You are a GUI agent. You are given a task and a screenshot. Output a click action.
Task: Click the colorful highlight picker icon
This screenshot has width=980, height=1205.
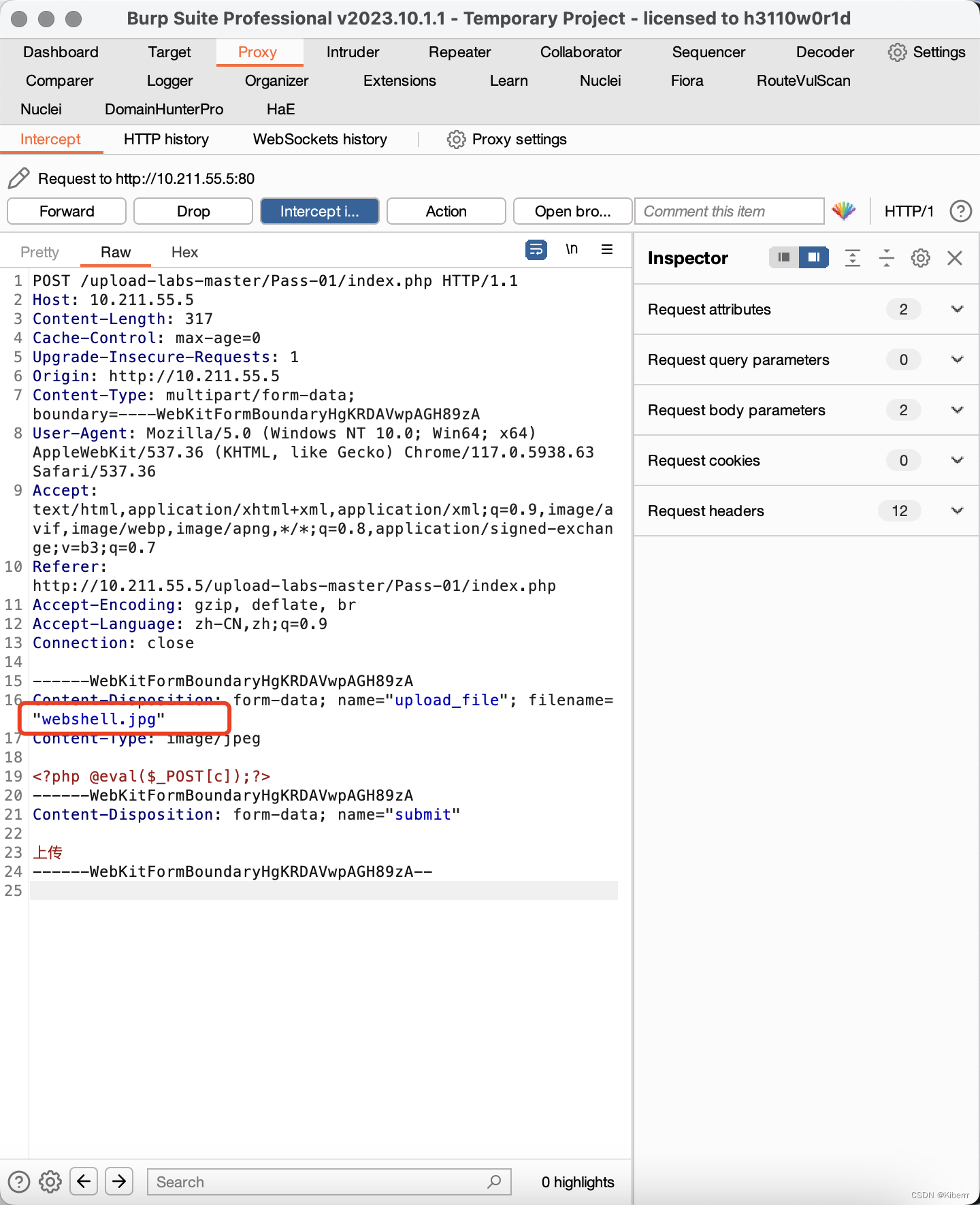[844, 211]
